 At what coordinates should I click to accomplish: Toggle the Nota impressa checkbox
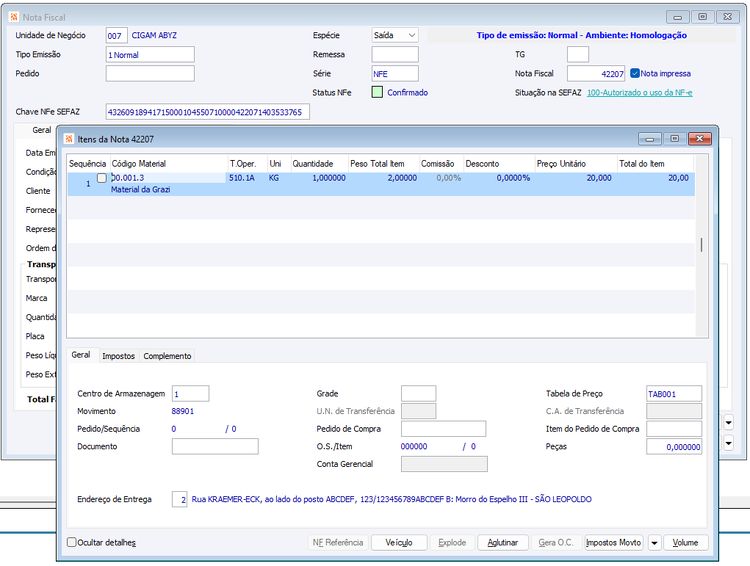click(x=635, y=73)
